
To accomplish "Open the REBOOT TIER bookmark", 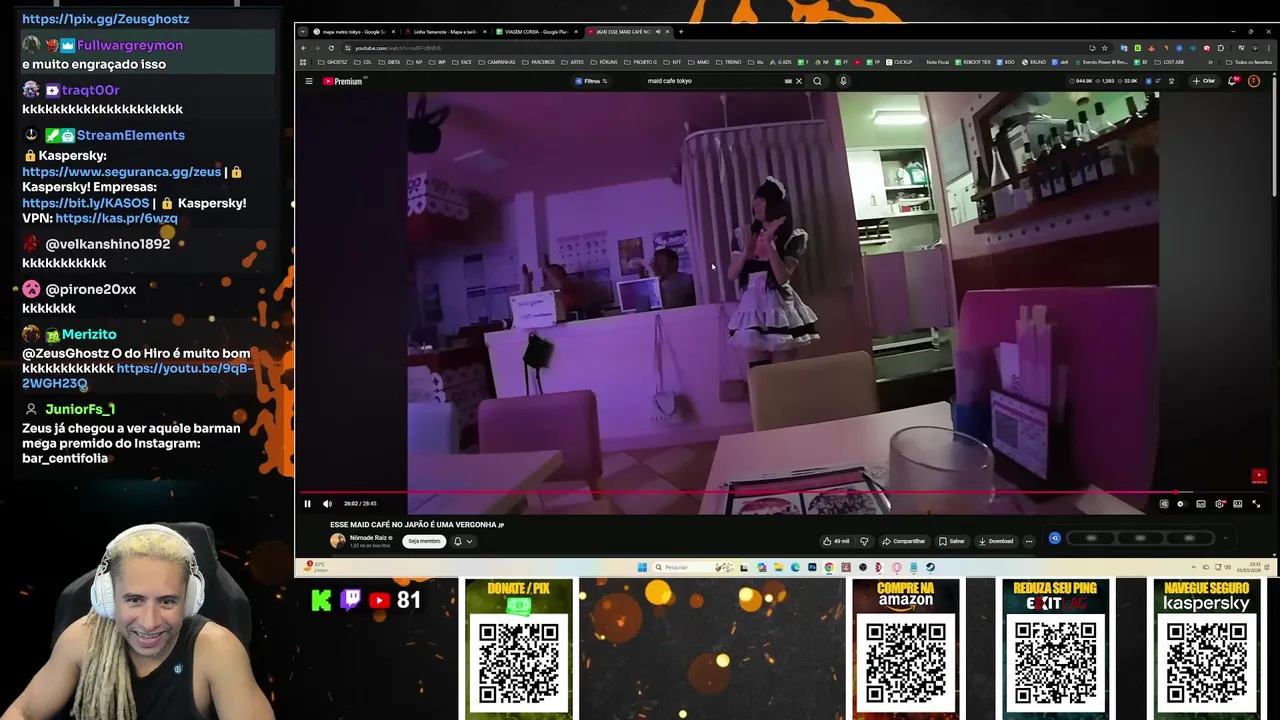I will click(973, 62).
